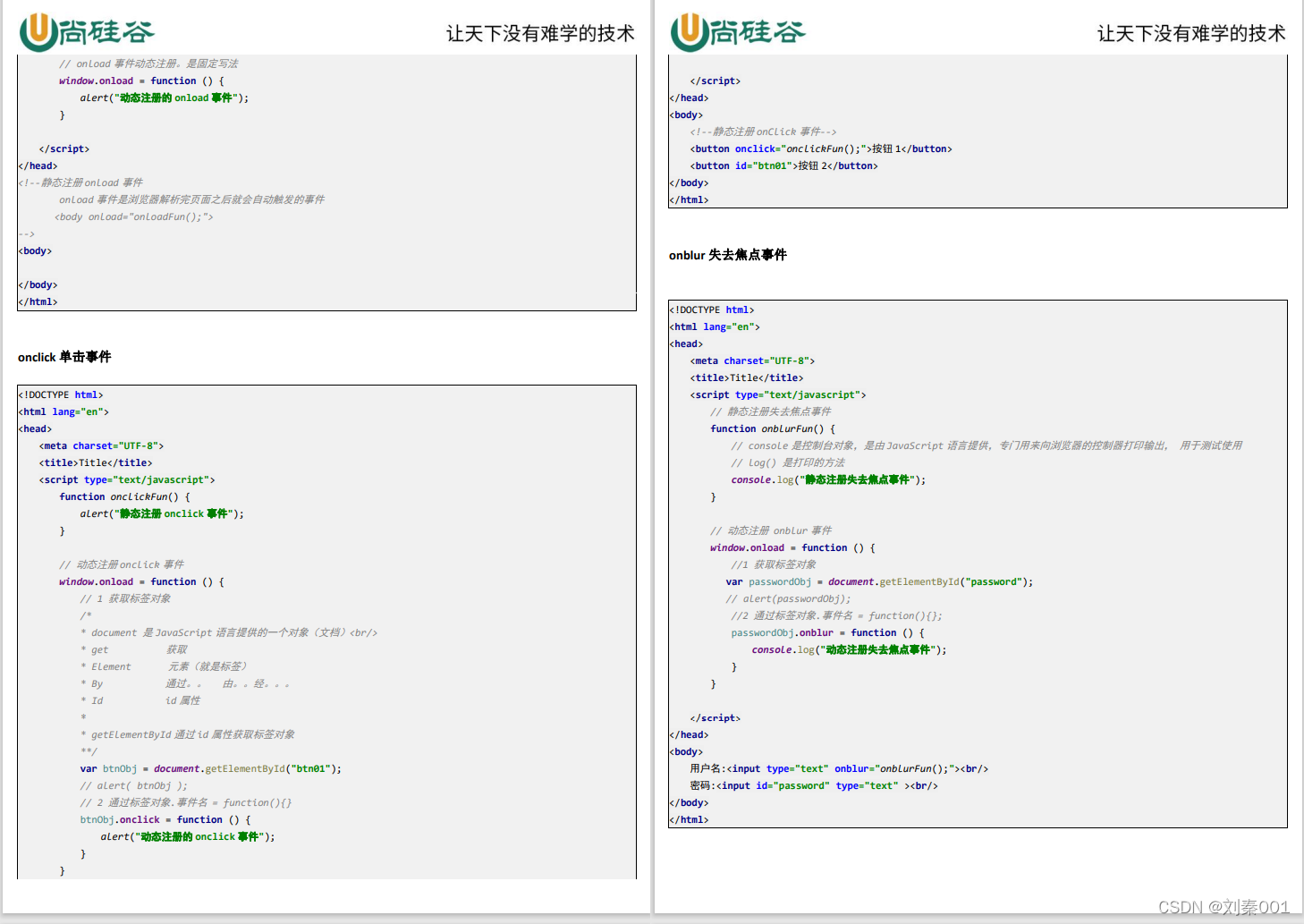1304x924 pixels.
Task: Click the line 'function onblurFun() {'
Action: (773, 428)
